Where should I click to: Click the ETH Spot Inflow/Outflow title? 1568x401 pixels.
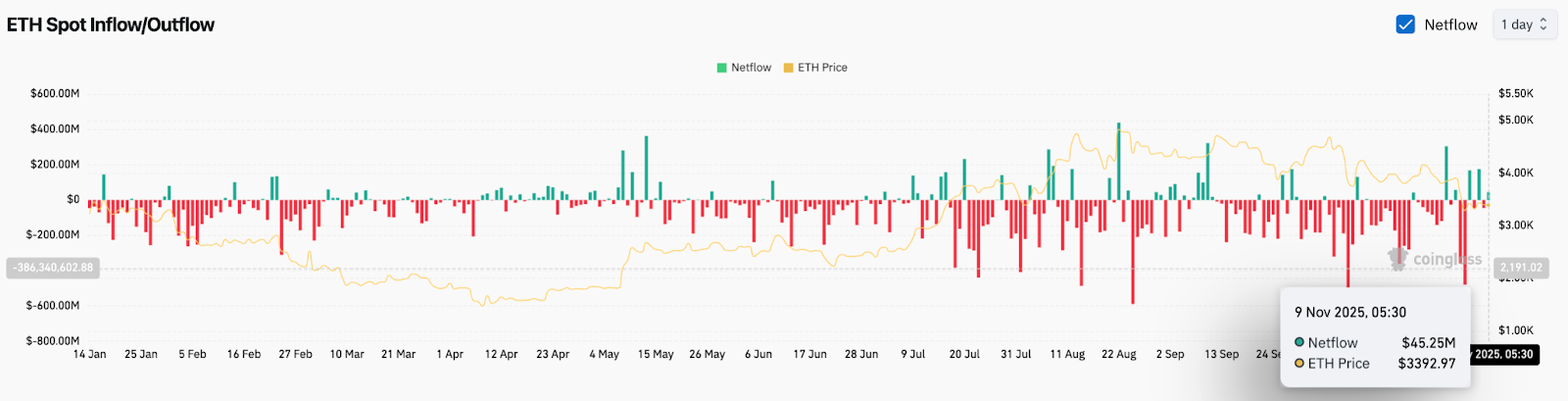(111, 25)
